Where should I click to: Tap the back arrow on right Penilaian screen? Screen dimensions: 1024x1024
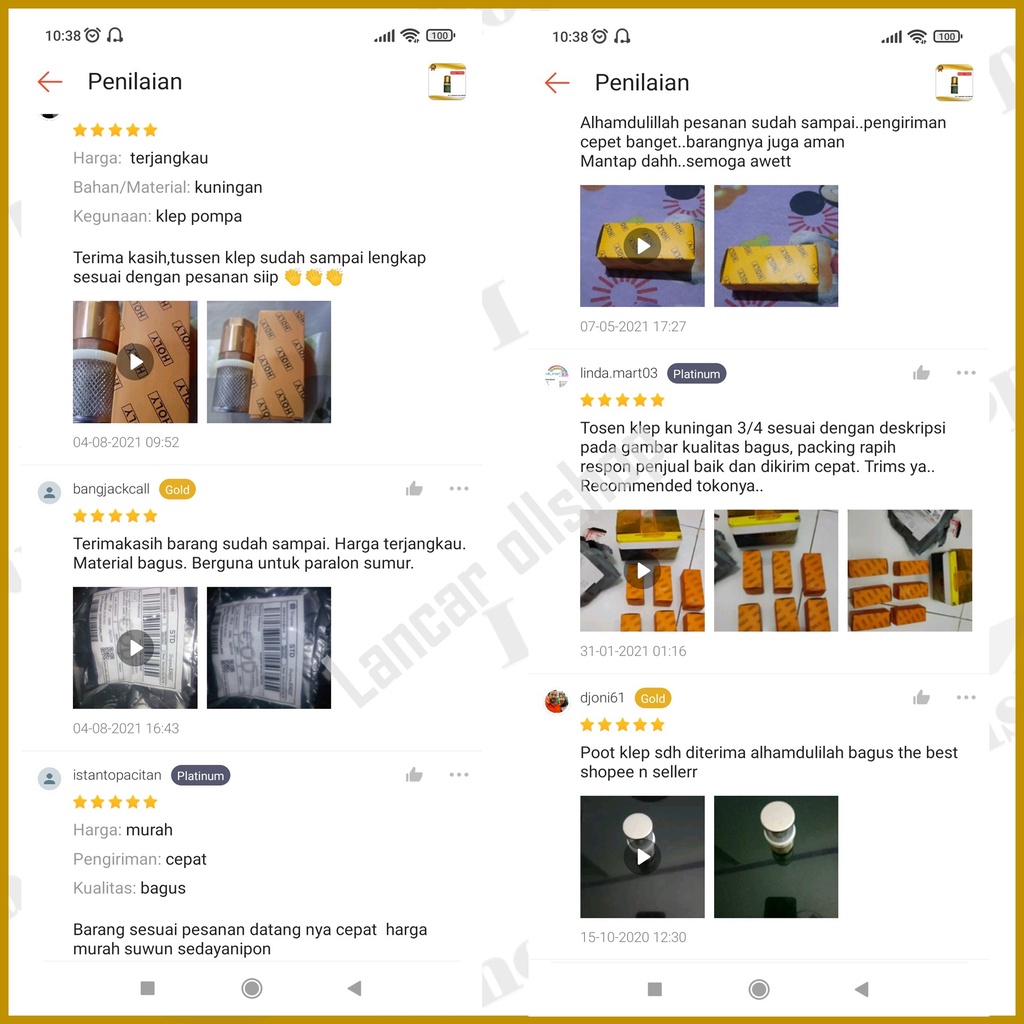click(557, 83)
